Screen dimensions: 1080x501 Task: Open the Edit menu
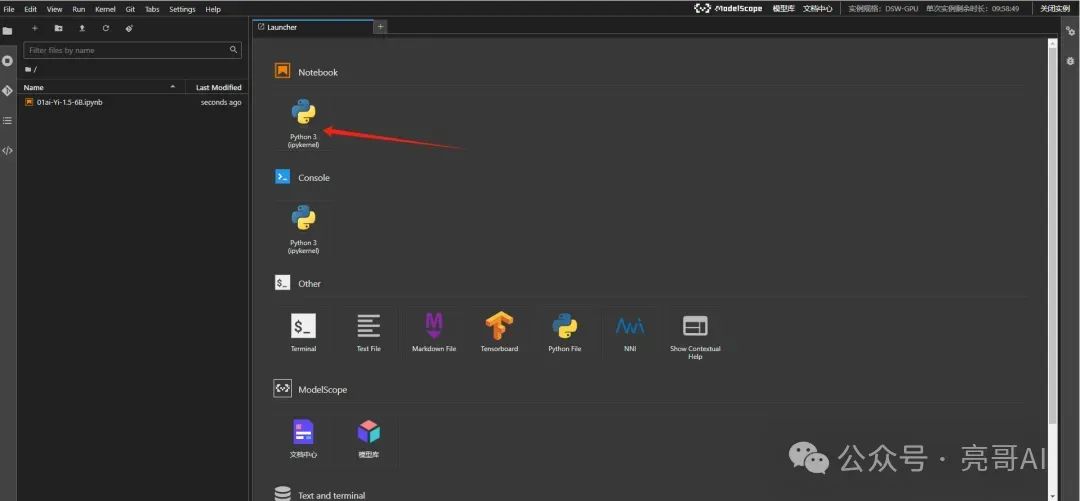(x=30, y=9)
